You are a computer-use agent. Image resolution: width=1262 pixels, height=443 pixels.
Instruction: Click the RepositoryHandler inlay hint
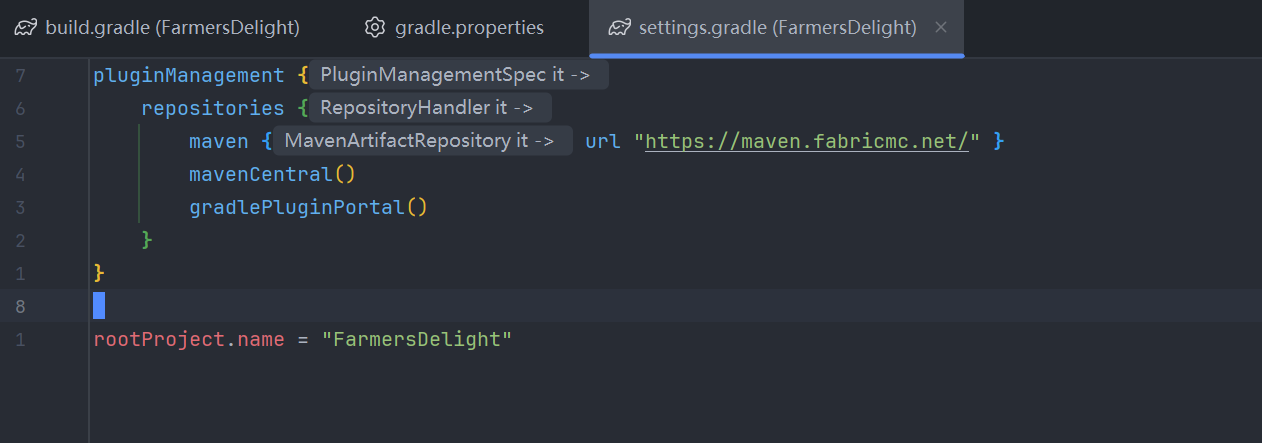point(427,108)
